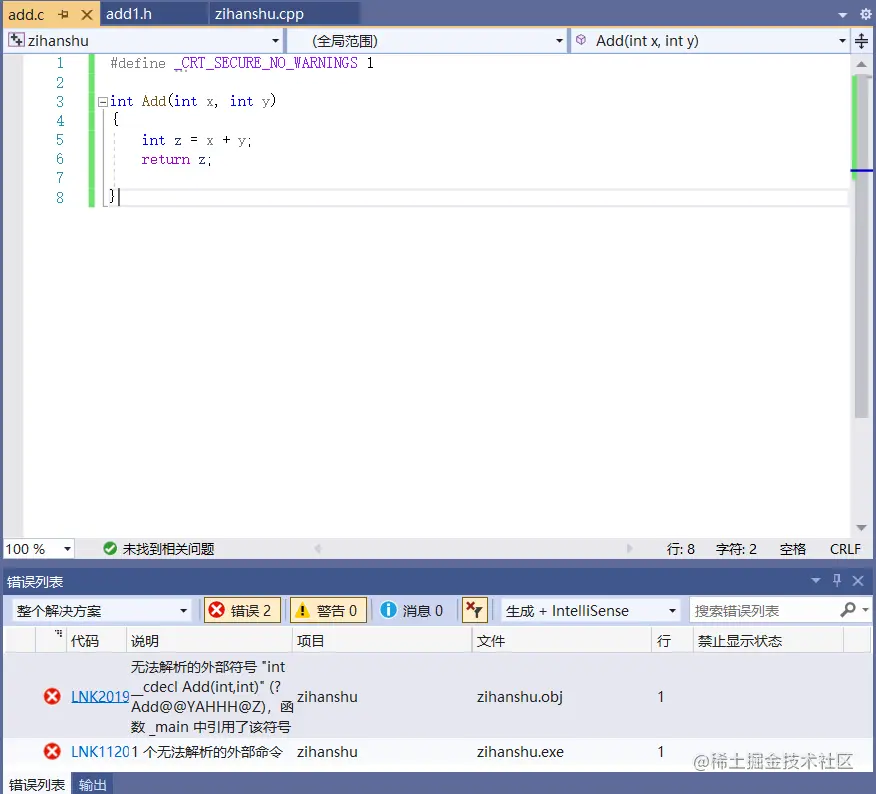The height and width of the screenshot is (794, 876).
Task: Click line number 5 in the gutter
Action: (60, 140)
